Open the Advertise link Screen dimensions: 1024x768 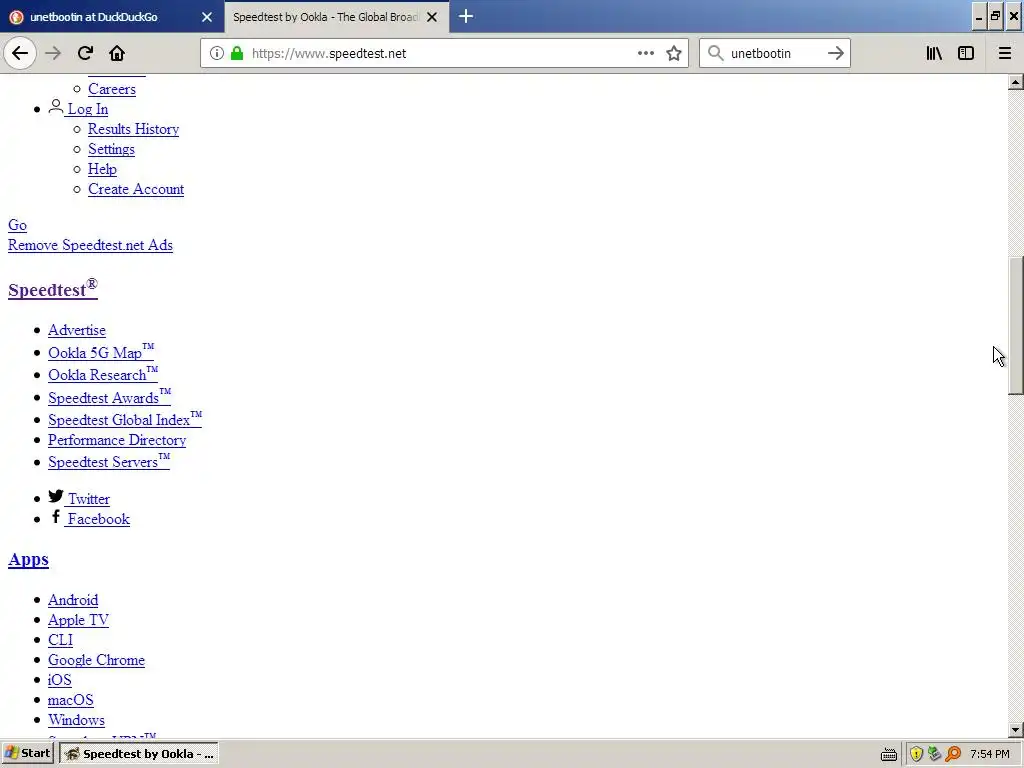[76, 330]
